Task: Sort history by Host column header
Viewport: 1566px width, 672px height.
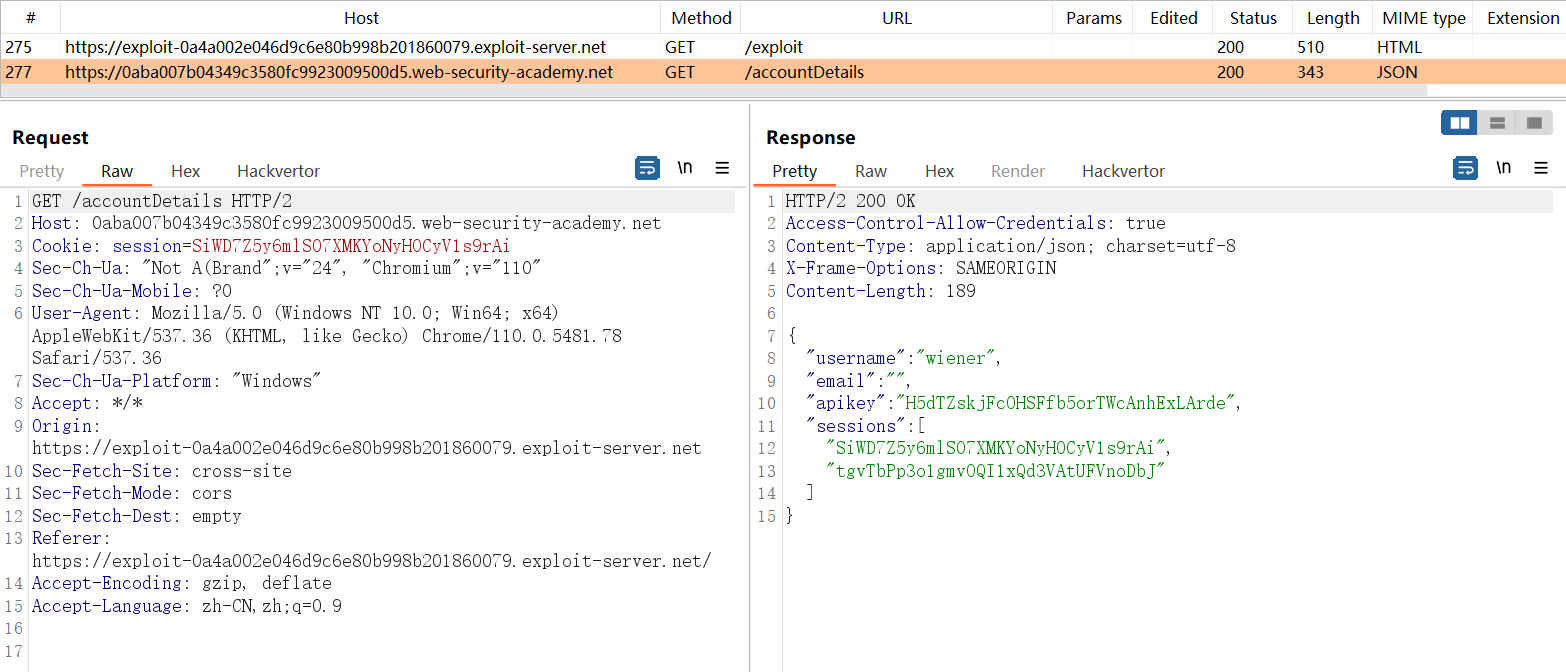Action: pyautogui.click(x=361, y=18)
